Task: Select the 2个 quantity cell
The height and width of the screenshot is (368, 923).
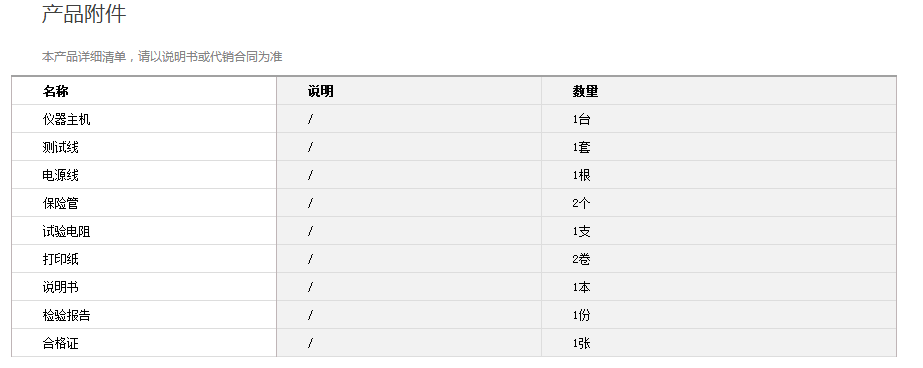Action: tap(719, 203)
